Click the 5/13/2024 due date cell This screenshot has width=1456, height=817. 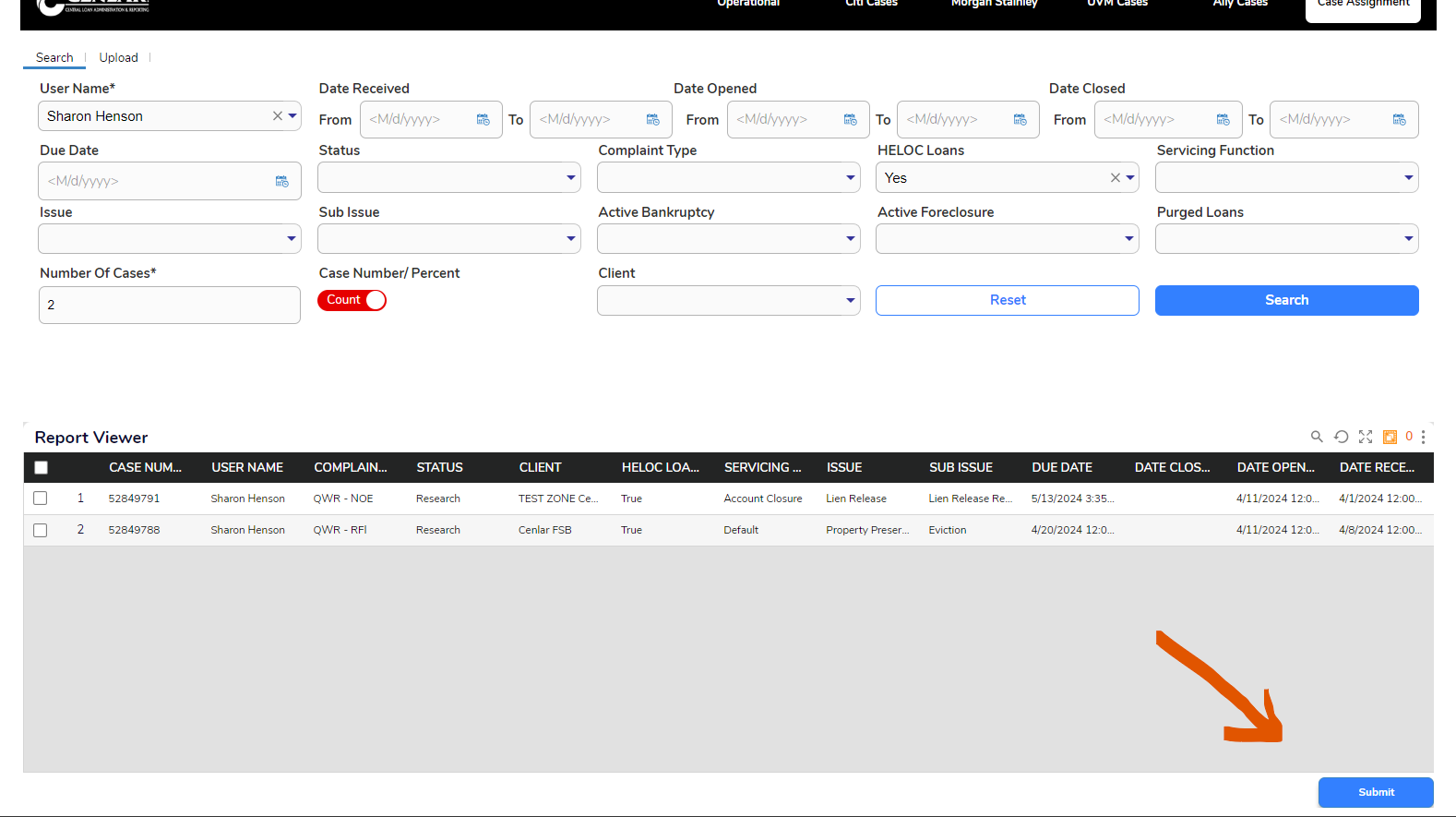point(1072,499)
